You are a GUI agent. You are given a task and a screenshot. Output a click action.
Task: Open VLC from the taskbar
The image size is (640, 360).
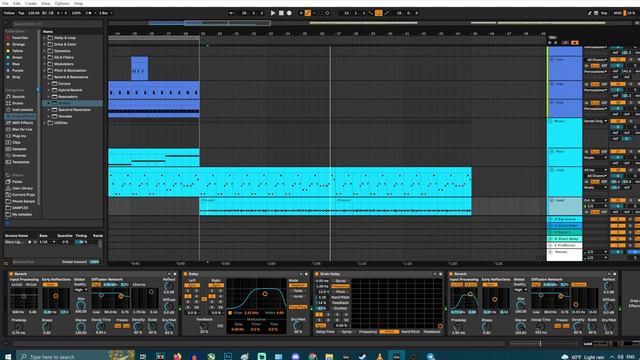coord(380,357)
